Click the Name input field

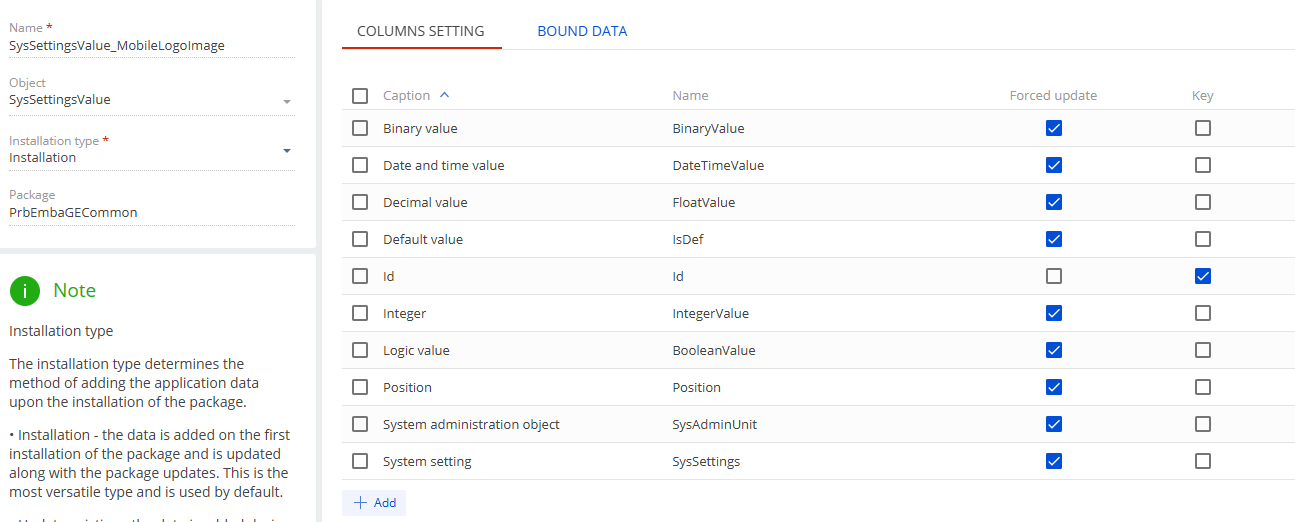tap(150, 45)
